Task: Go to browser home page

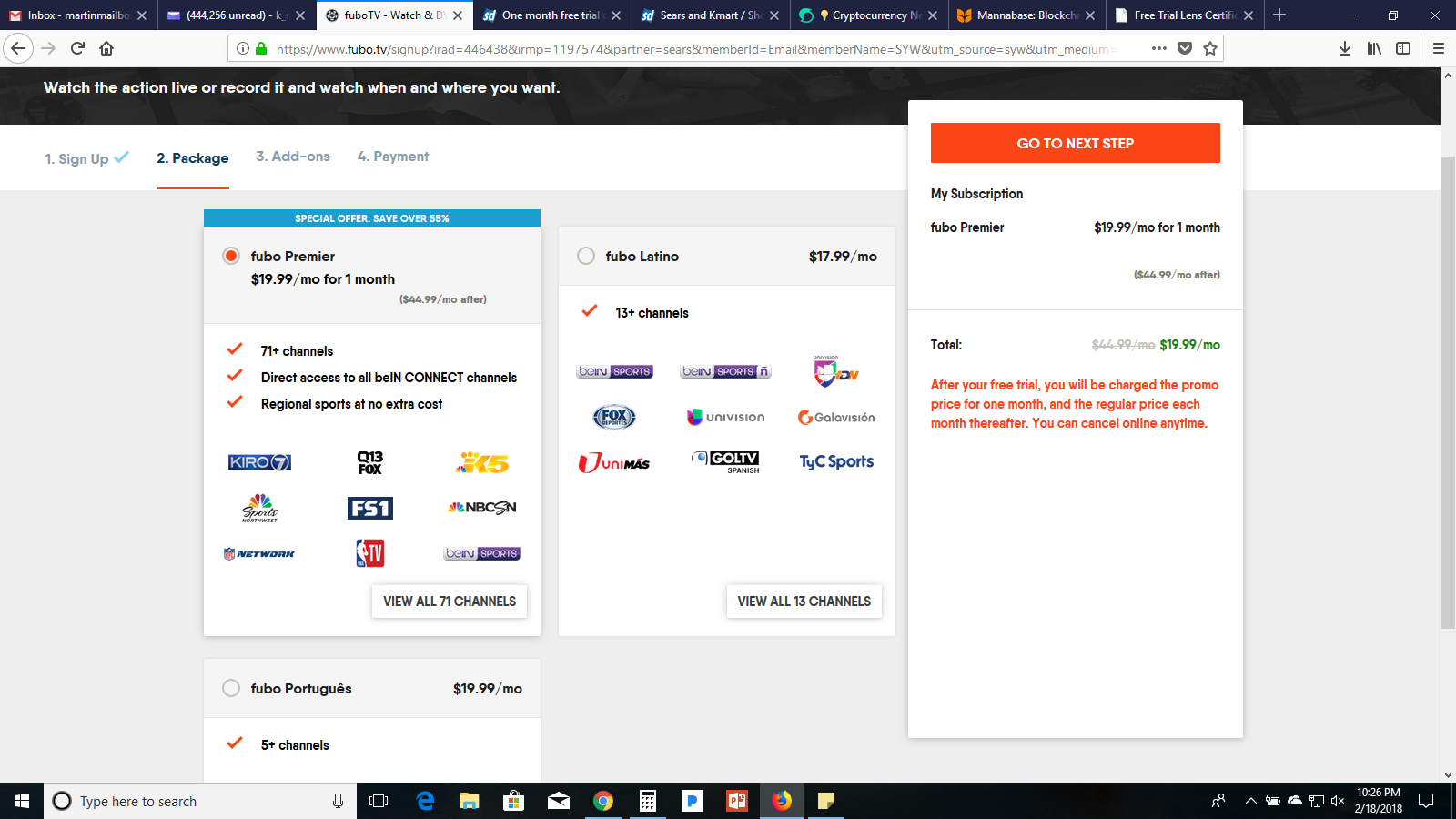Action: point(106,48)
